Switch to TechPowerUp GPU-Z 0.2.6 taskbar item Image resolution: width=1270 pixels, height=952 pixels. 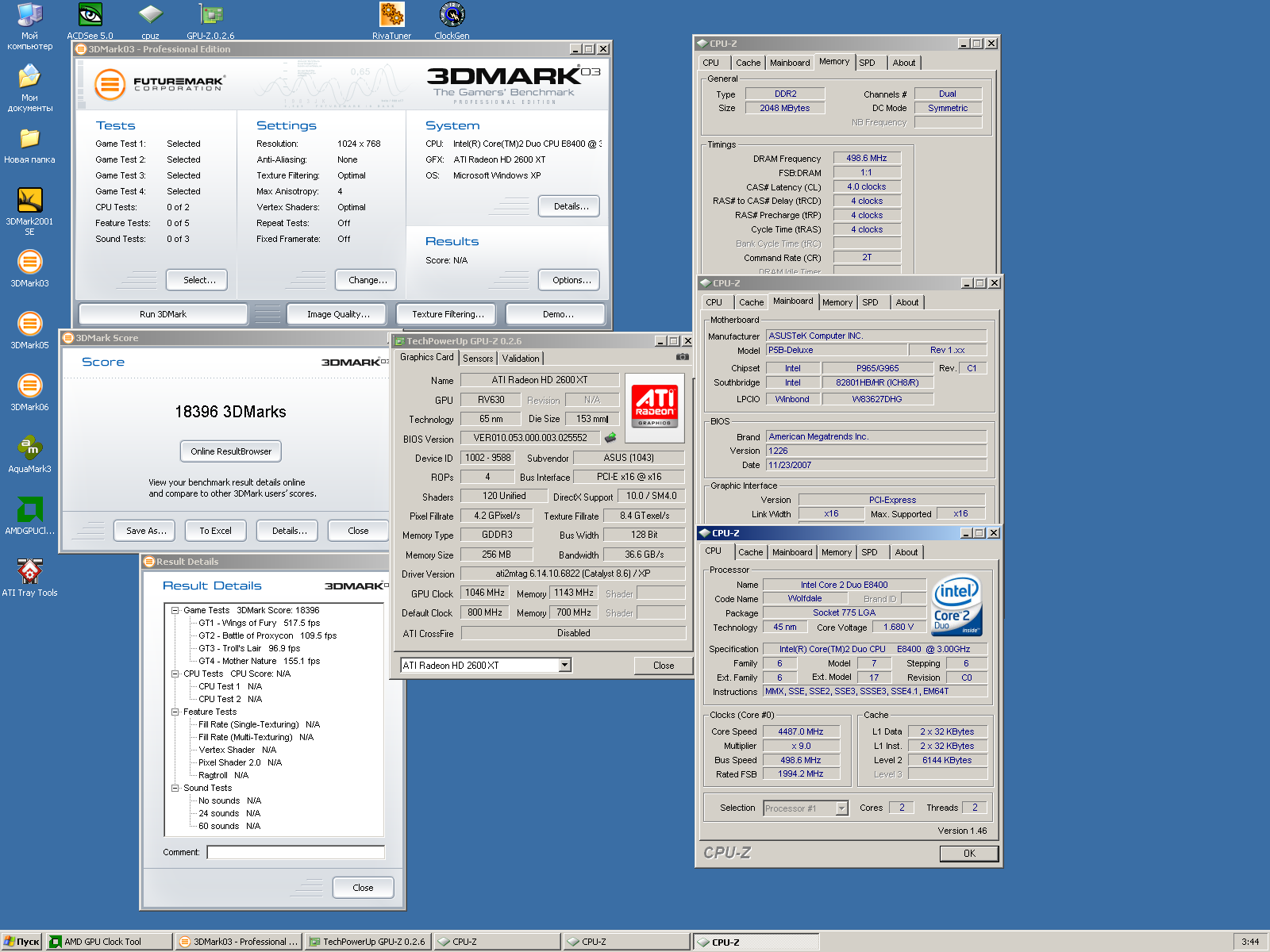(368, 942)
